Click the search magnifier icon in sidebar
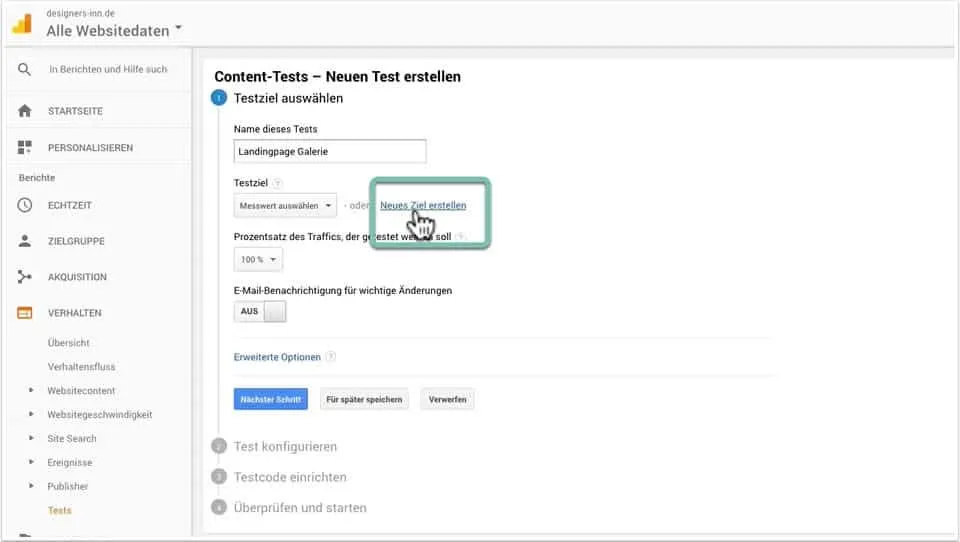This screenshot has width=960, height=542. tap(25, 70)
